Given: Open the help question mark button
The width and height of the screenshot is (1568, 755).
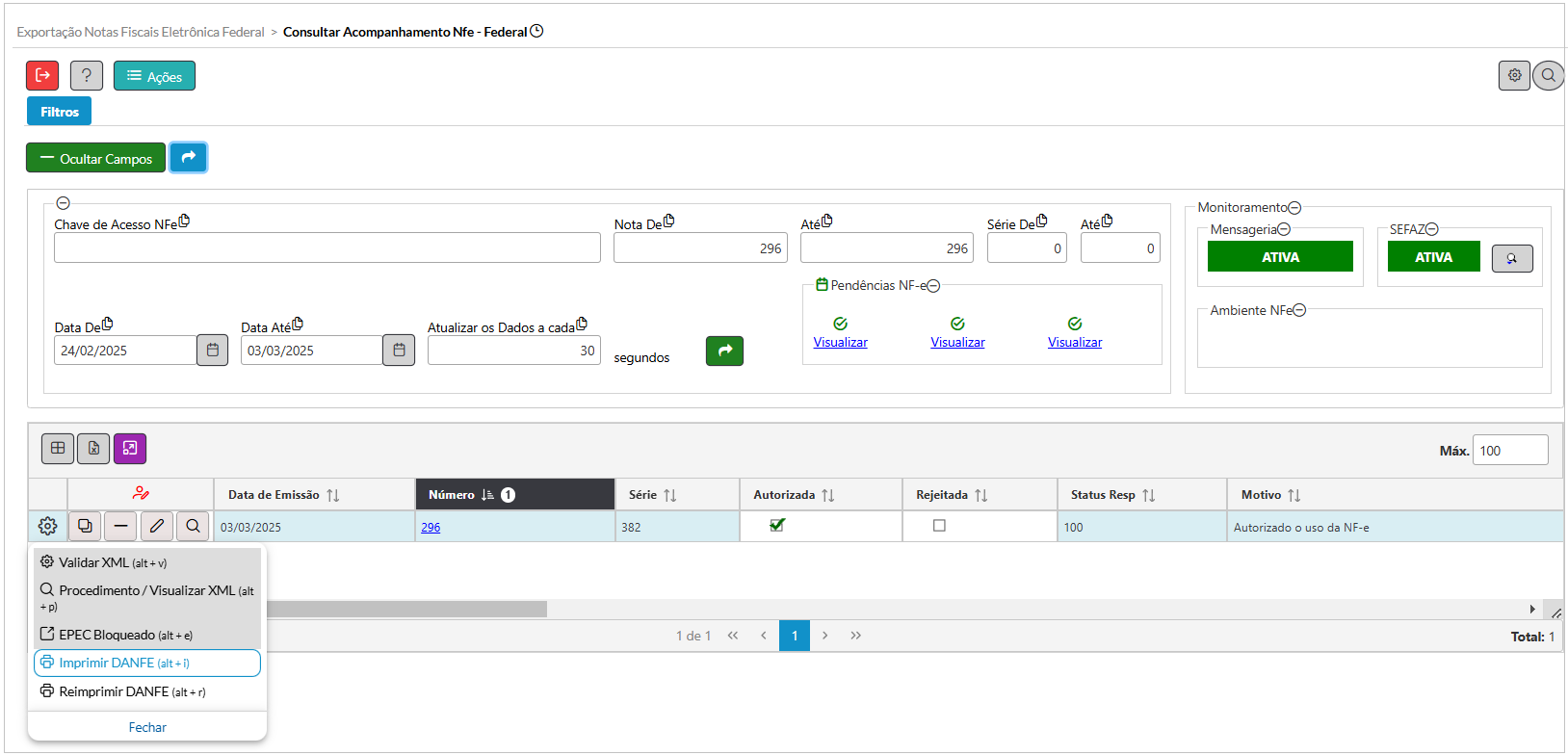Looking at the screenshot, I should [x=87, y=75].
